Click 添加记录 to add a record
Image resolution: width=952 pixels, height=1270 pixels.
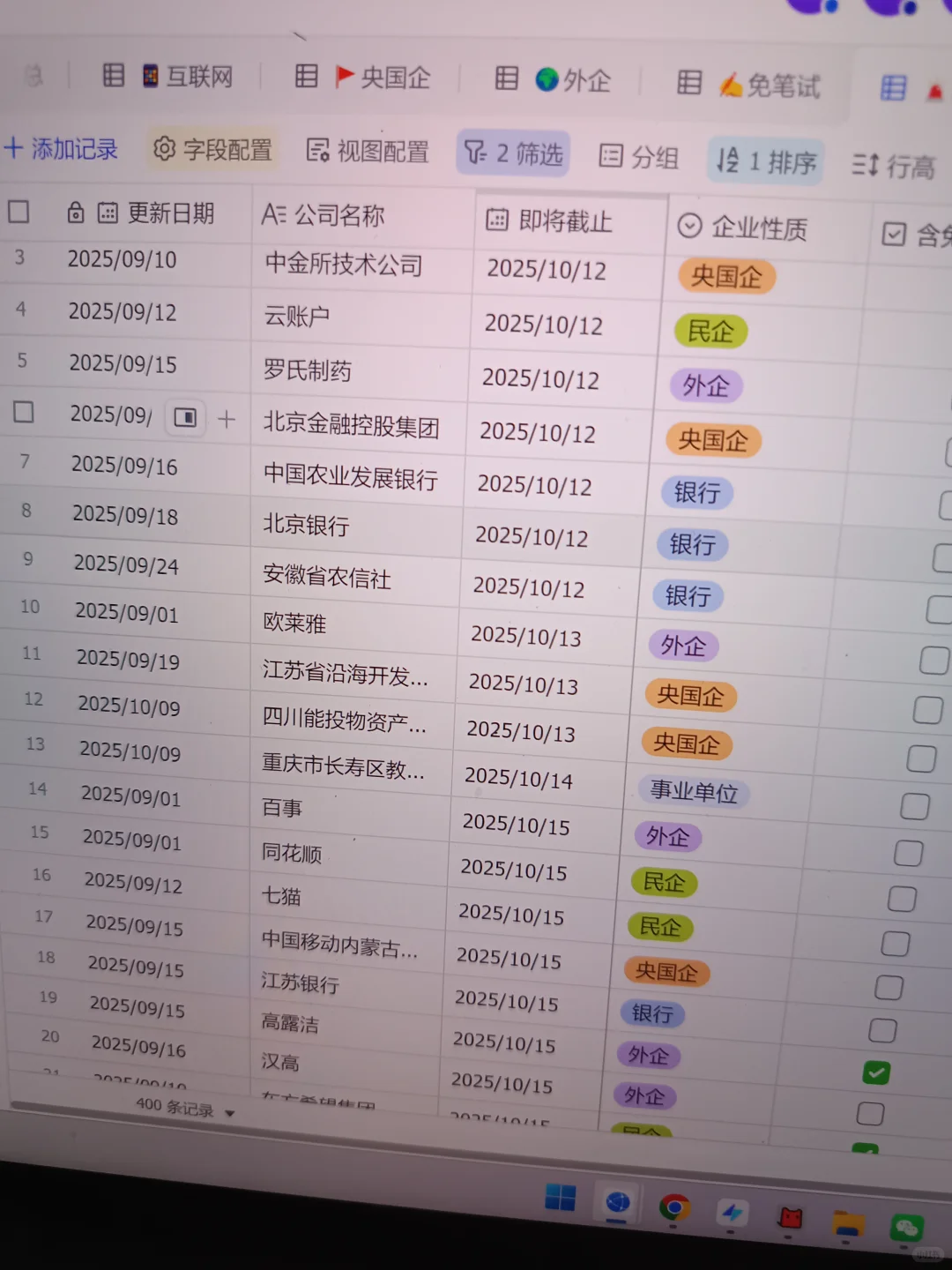coord(62,149)
